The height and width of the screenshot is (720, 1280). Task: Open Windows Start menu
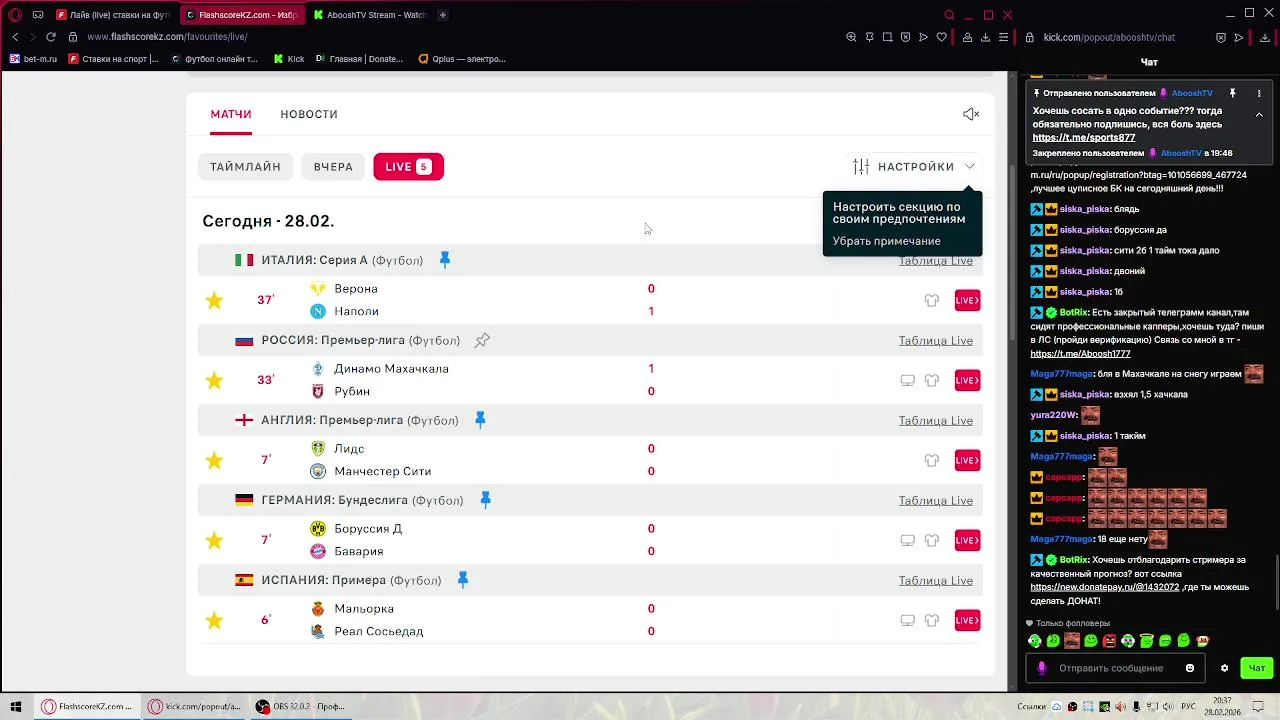15,706
